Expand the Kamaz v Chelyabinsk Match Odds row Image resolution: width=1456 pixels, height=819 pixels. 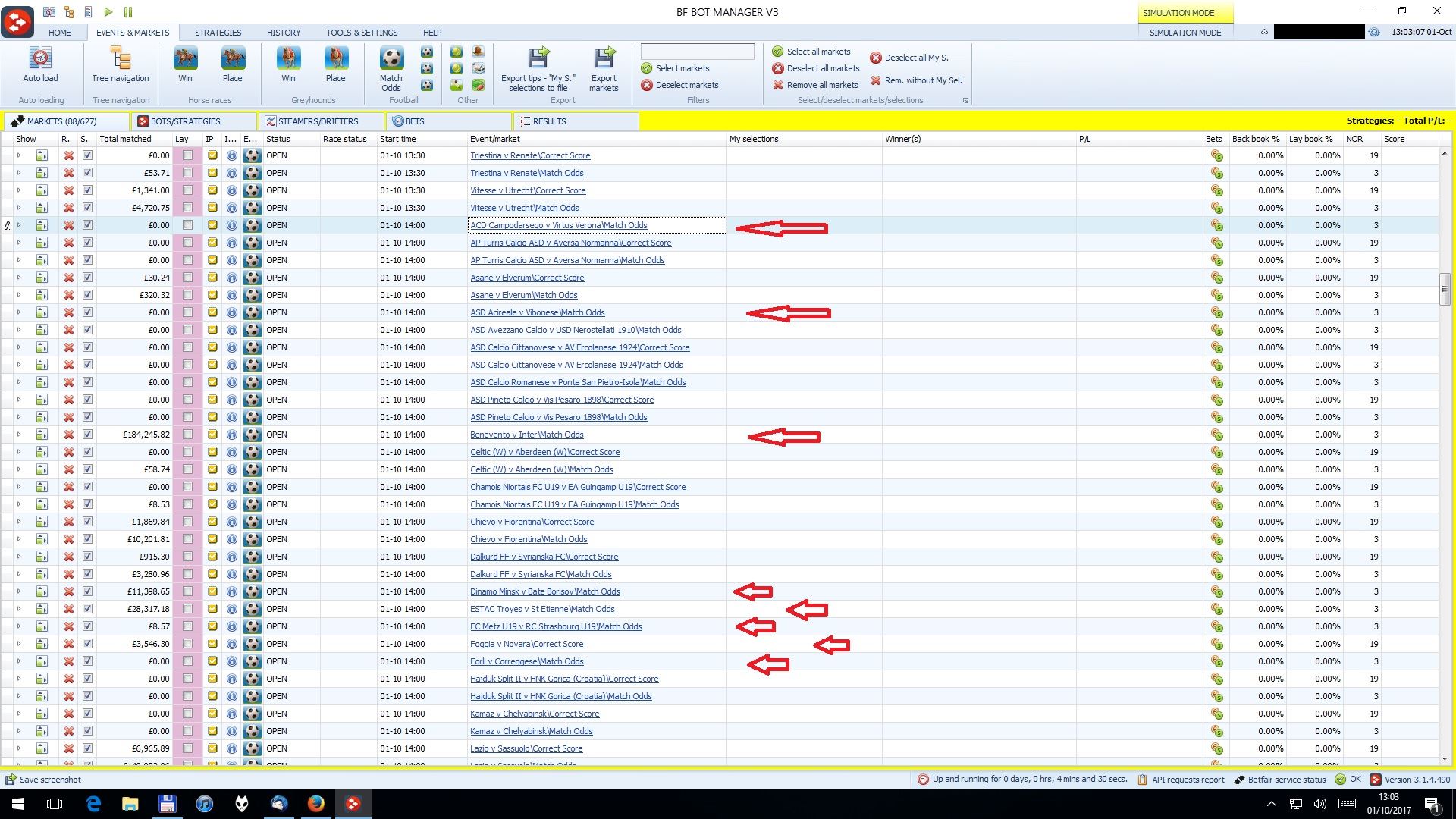click(19, 731)
